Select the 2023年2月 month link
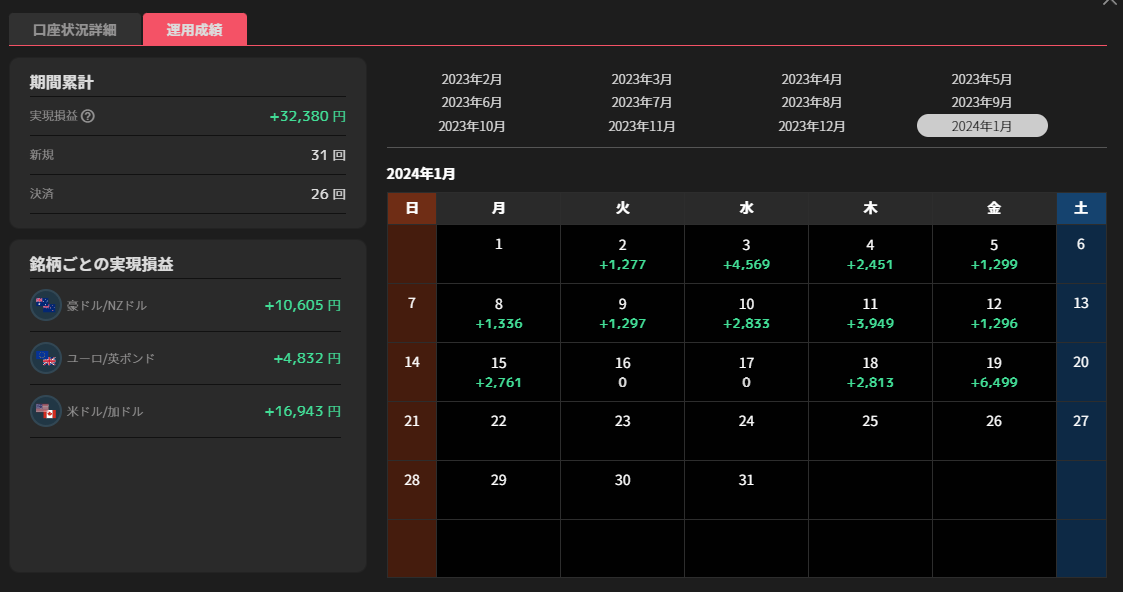The width and height of the screenshot is (1123, 592). coord(471,79)
